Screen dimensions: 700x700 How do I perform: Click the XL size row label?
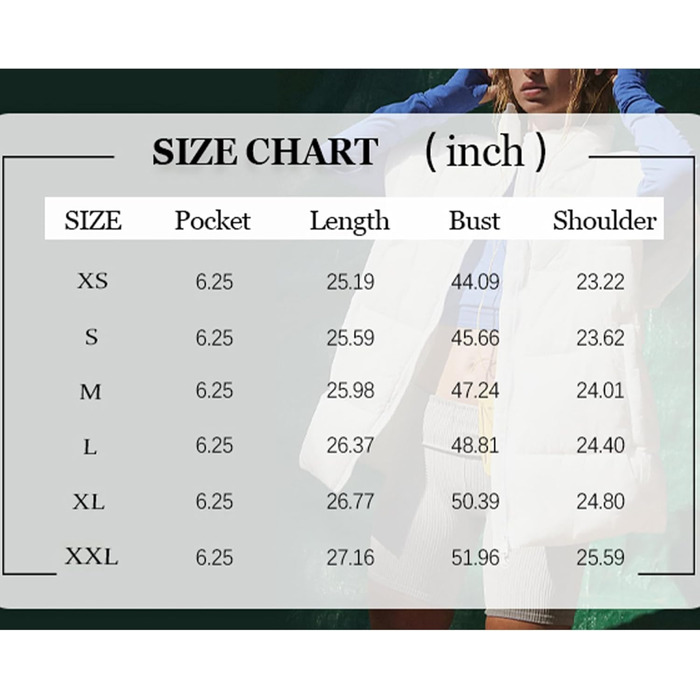89,502
